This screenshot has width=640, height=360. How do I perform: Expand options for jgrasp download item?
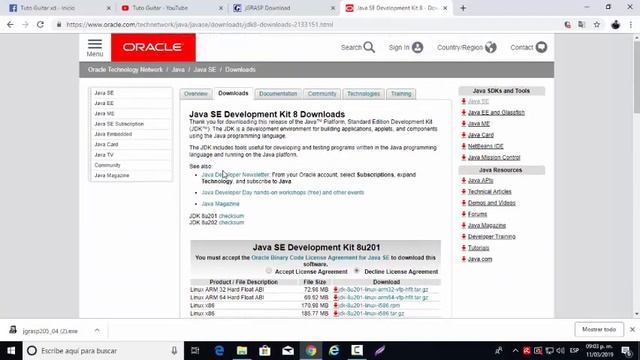[97, 330]
